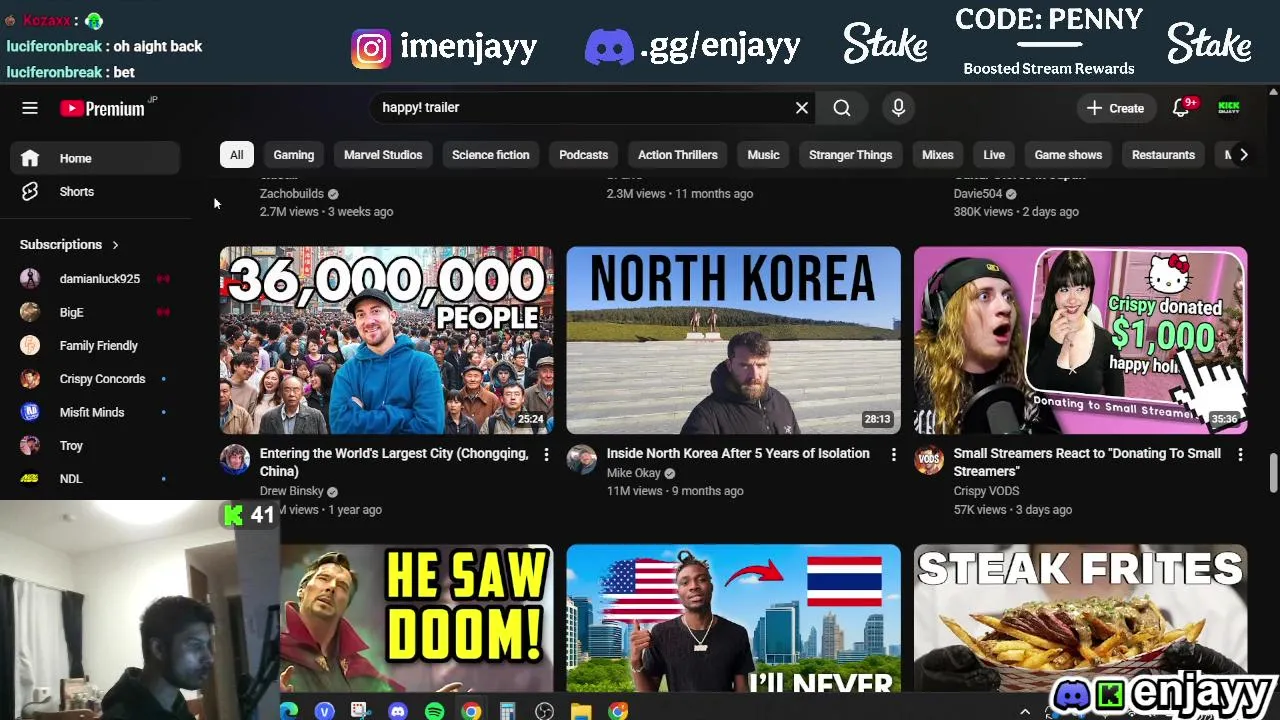
Task: Click the YouTube Premium logo
Action: point(102,108)
